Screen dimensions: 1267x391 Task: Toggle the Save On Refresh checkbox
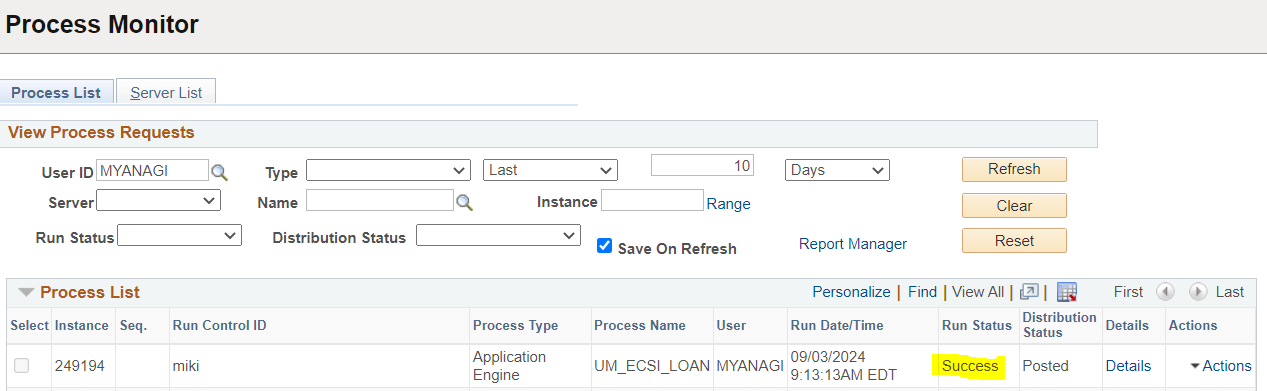604,246
